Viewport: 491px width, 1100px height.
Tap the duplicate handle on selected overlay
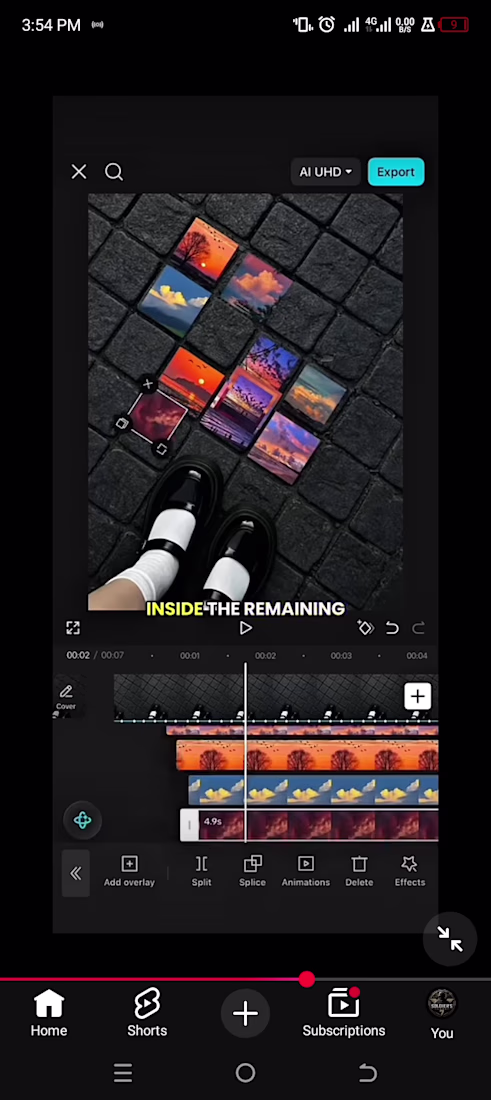pyautogui.click(x=122, y=424)
